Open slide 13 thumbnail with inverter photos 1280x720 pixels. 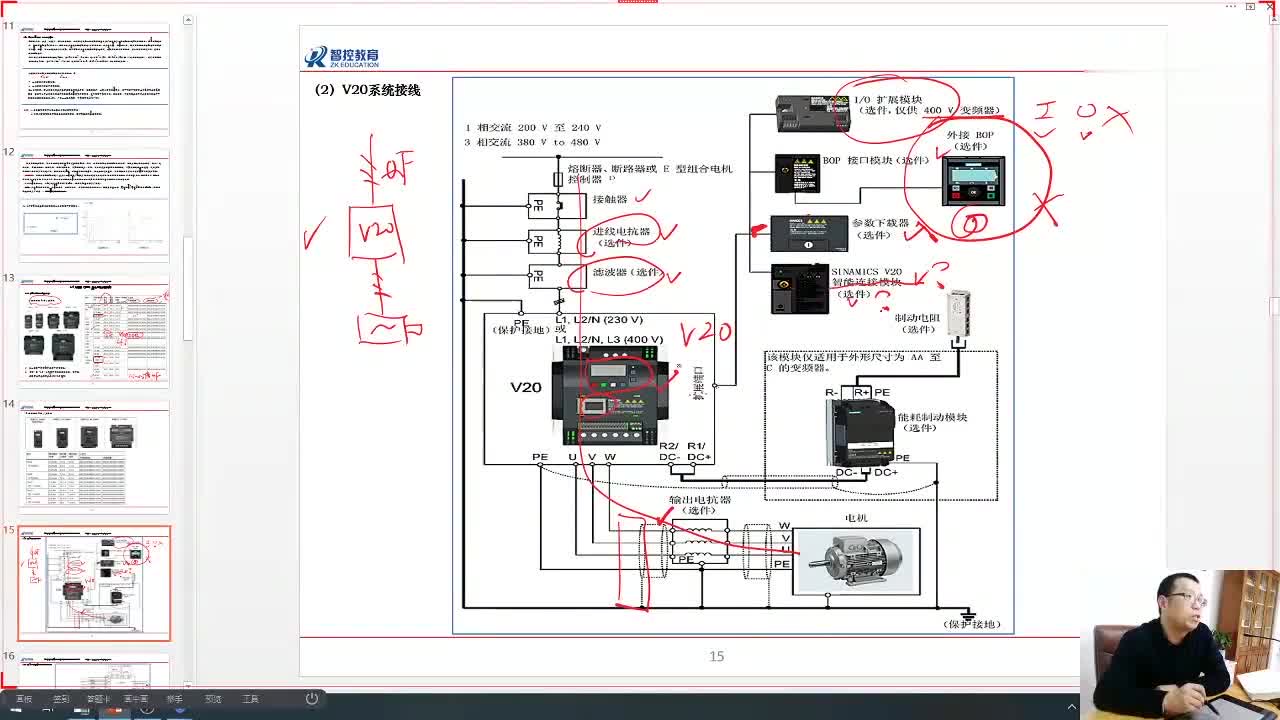tap(94, 331)
